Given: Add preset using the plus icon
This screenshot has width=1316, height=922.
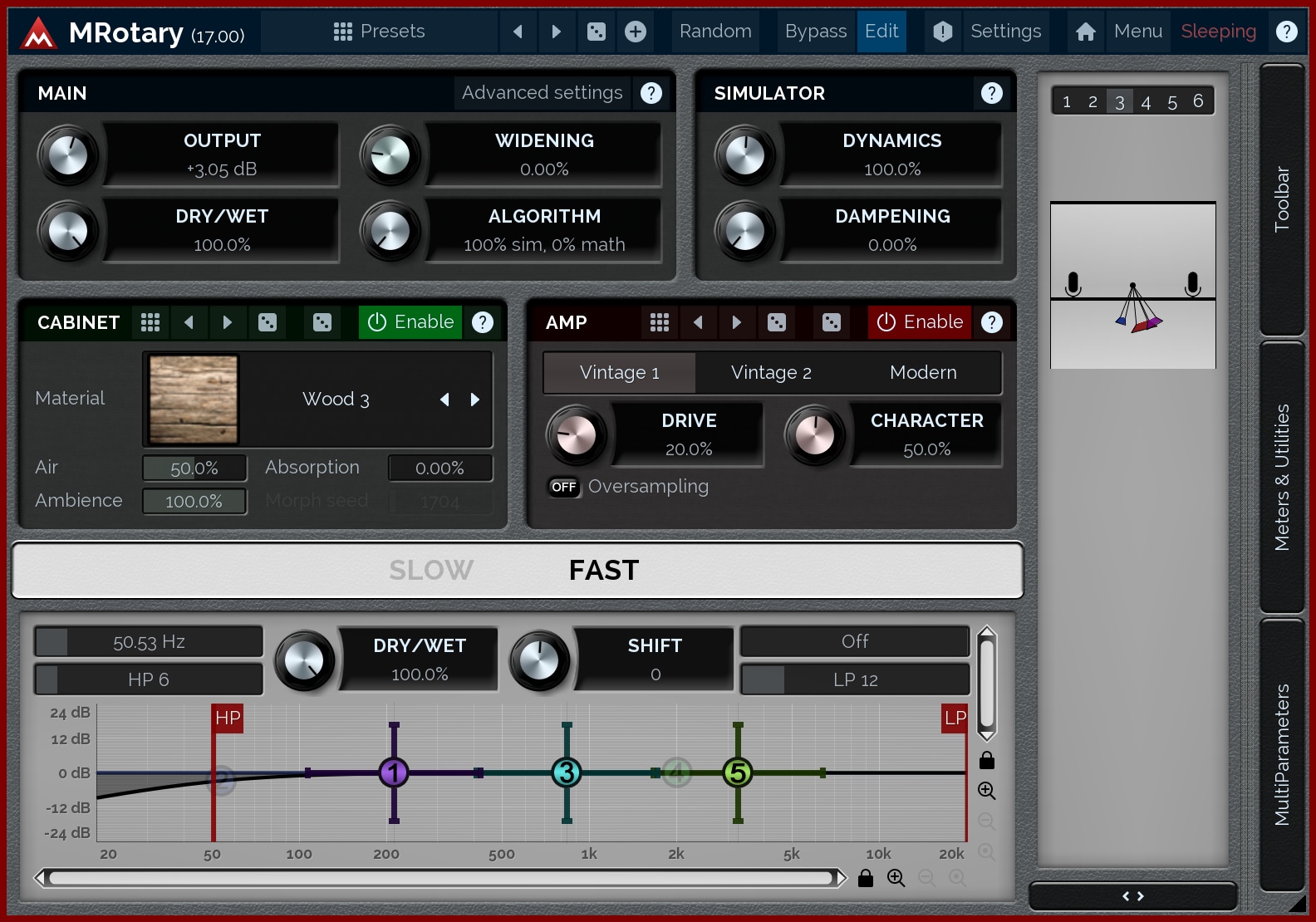Looking at the screenshot, I should coord(636,32).
